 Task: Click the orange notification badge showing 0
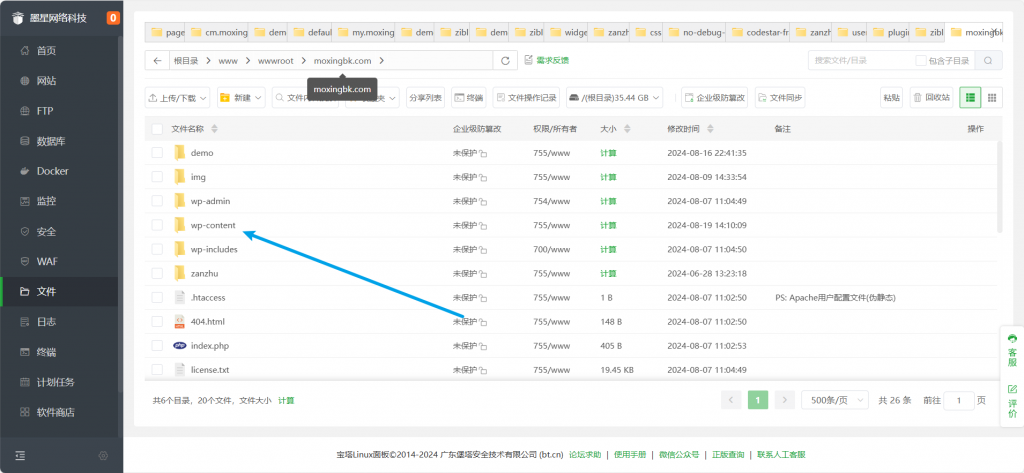coord(113,18)
